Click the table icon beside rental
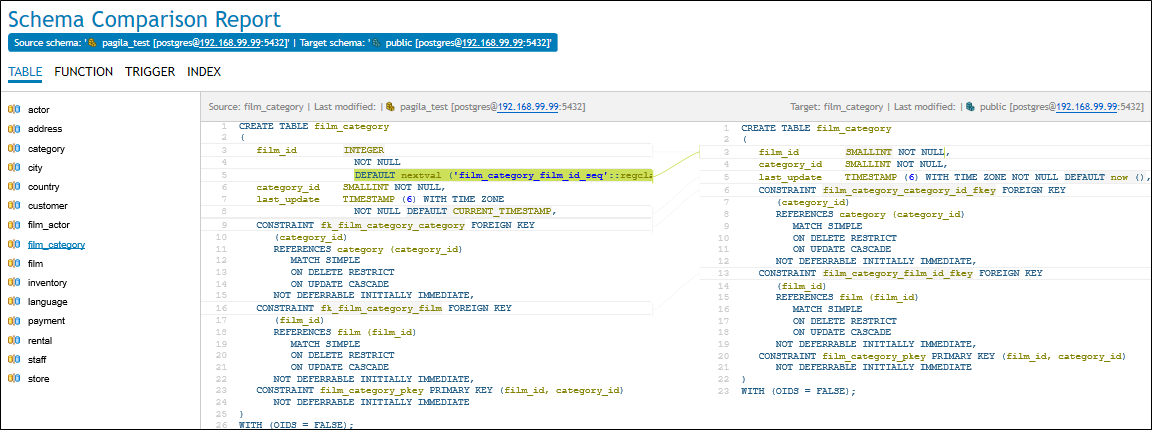 (x=13, y=340)
